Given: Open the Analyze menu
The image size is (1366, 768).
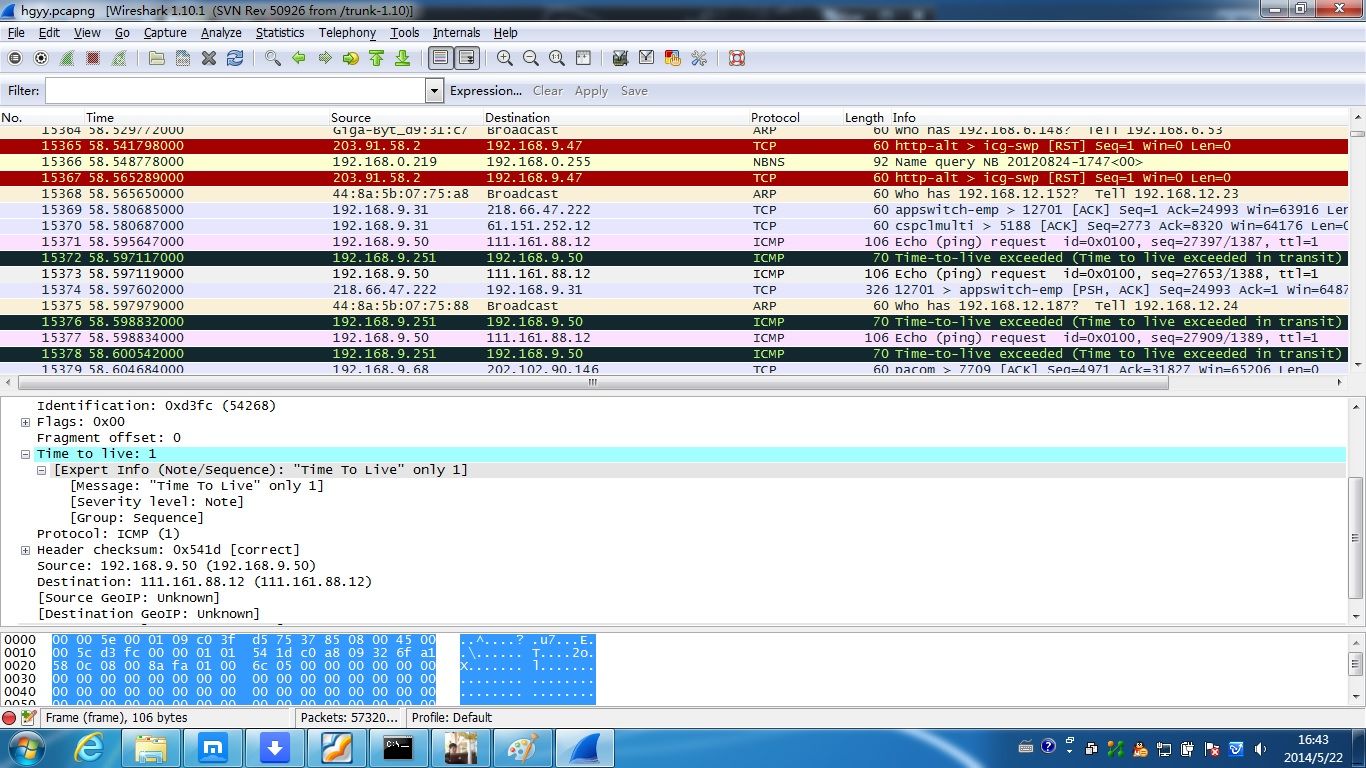Looking at the screenshot, I should [221, 33].
